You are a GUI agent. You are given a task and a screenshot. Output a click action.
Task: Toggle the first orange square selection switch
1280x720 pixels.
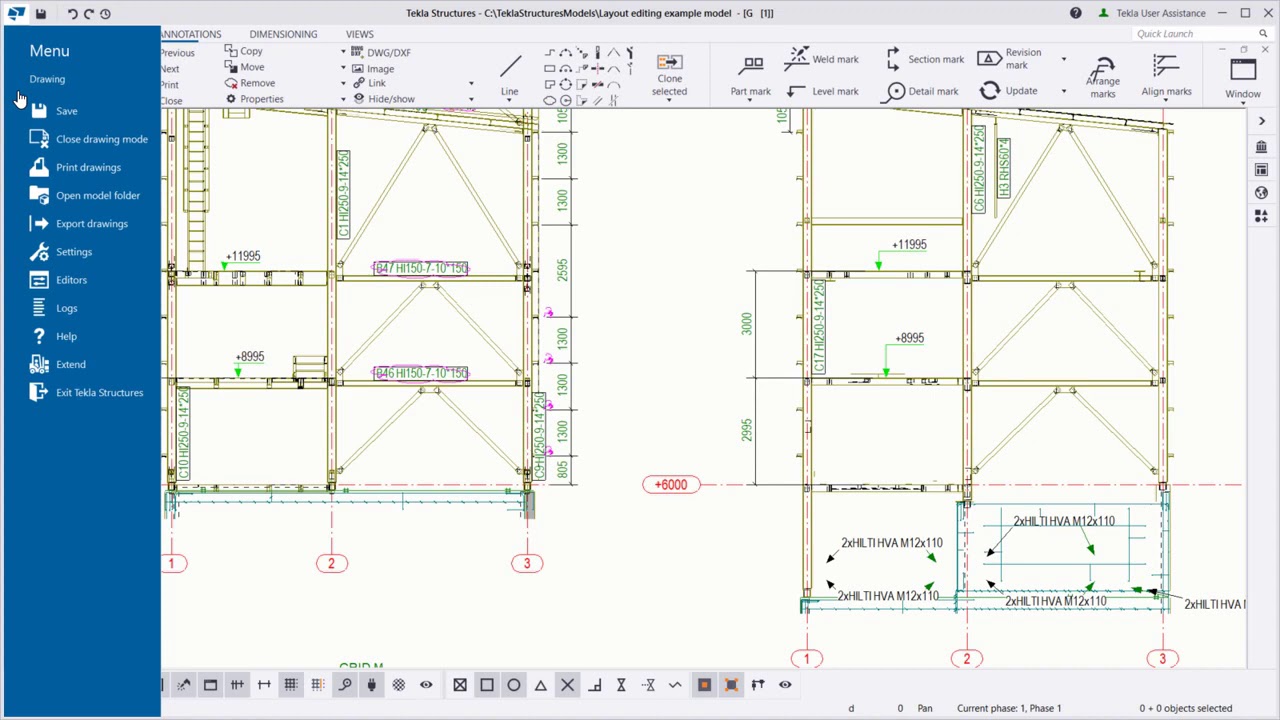pyautogui.click(x=704, y=685)
